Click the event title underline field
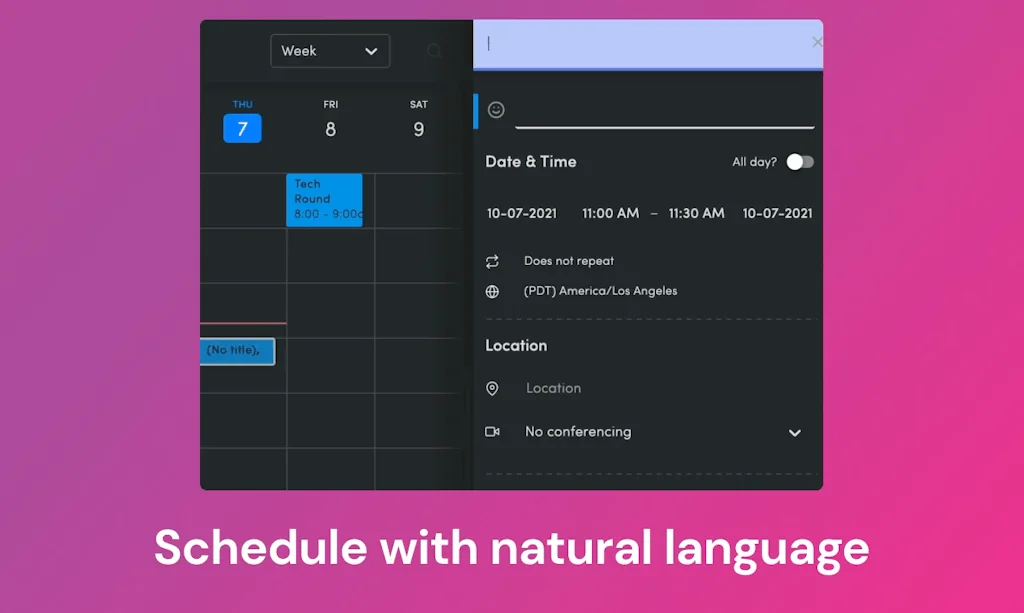This screenshot has width=1024, height=613. (664, 112)
